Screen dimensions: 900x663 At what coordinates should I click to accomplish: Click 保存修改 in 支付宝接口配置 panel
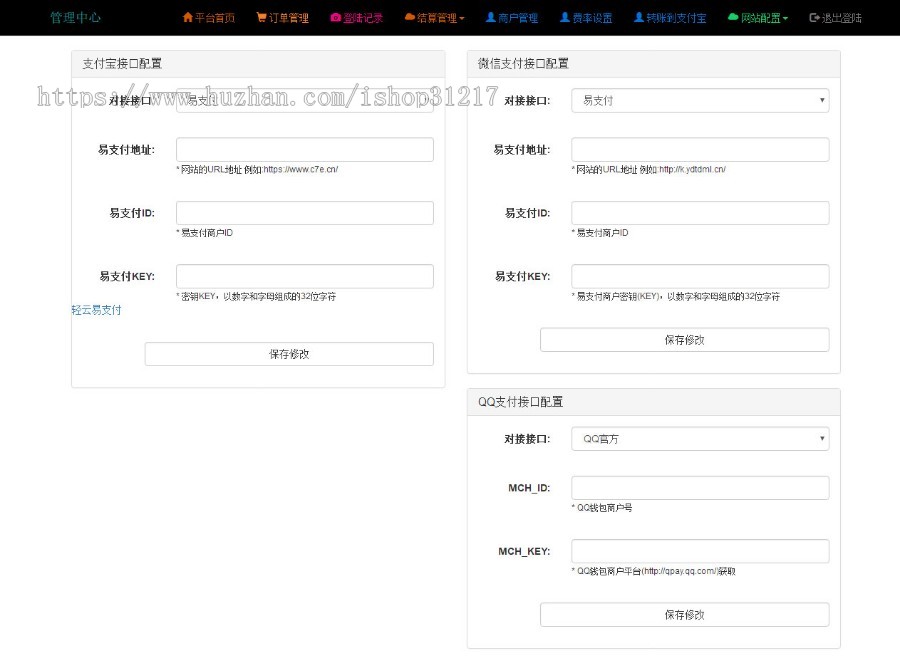pyautogui.click(x=289, y=353)
